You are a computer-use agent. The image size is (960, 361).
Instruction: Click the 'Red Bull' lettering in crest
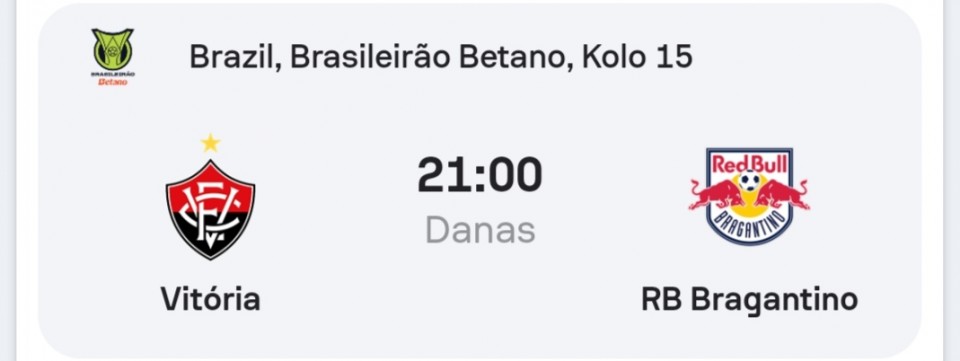(749, 163)
